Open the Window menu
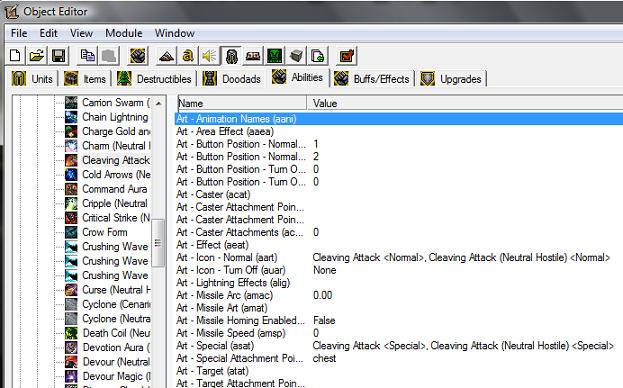 coord(174,33)
